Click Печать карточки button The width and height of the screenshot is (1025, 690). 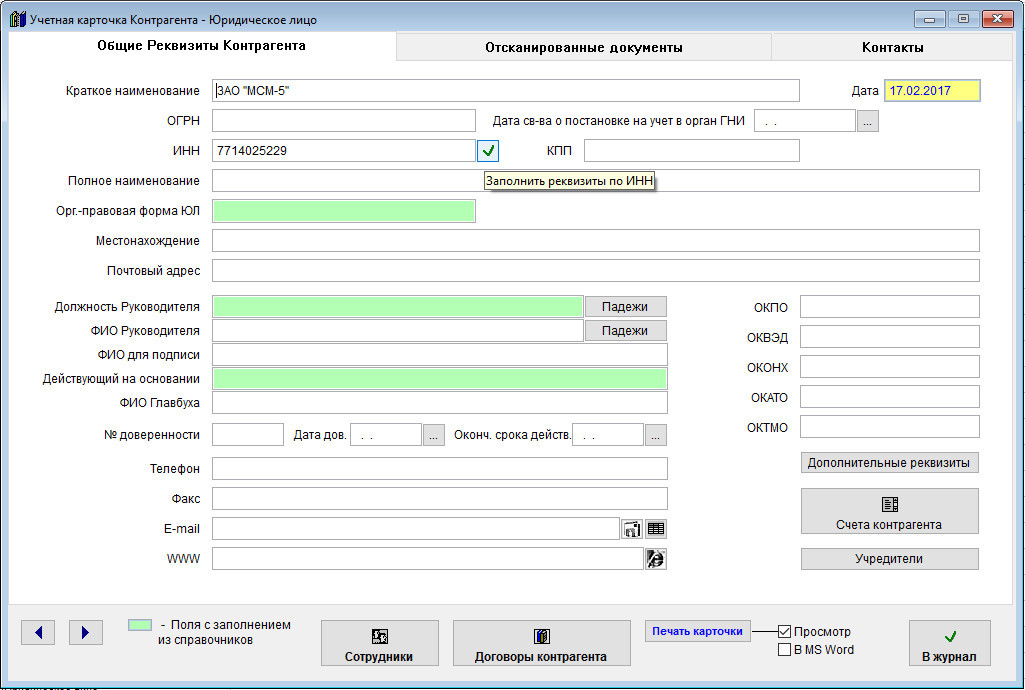coord(697,631)
